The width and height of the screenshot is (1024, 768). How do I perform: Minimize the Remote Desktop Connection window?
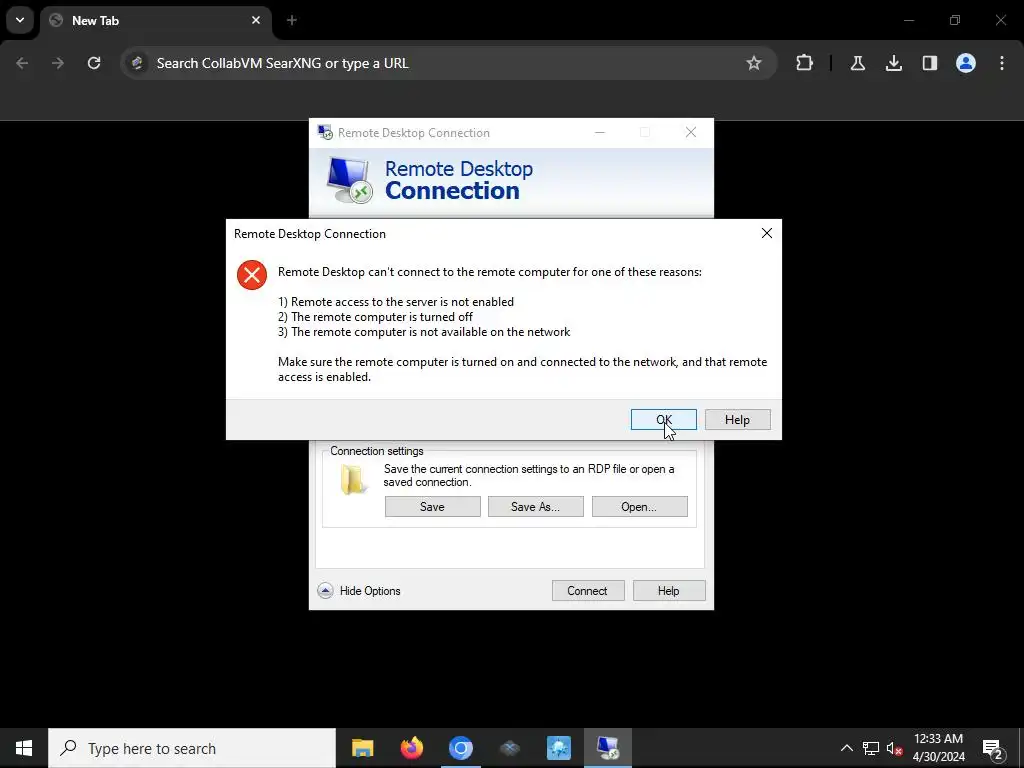(600, 133)
